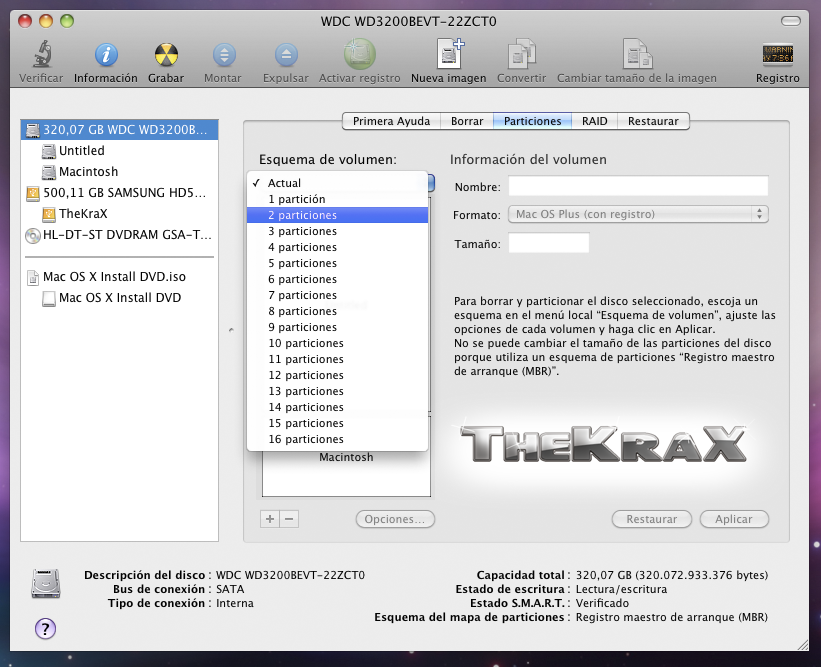Choose Actual in volume scheme menu
821x667 pixels.
[x=337, y=183]
